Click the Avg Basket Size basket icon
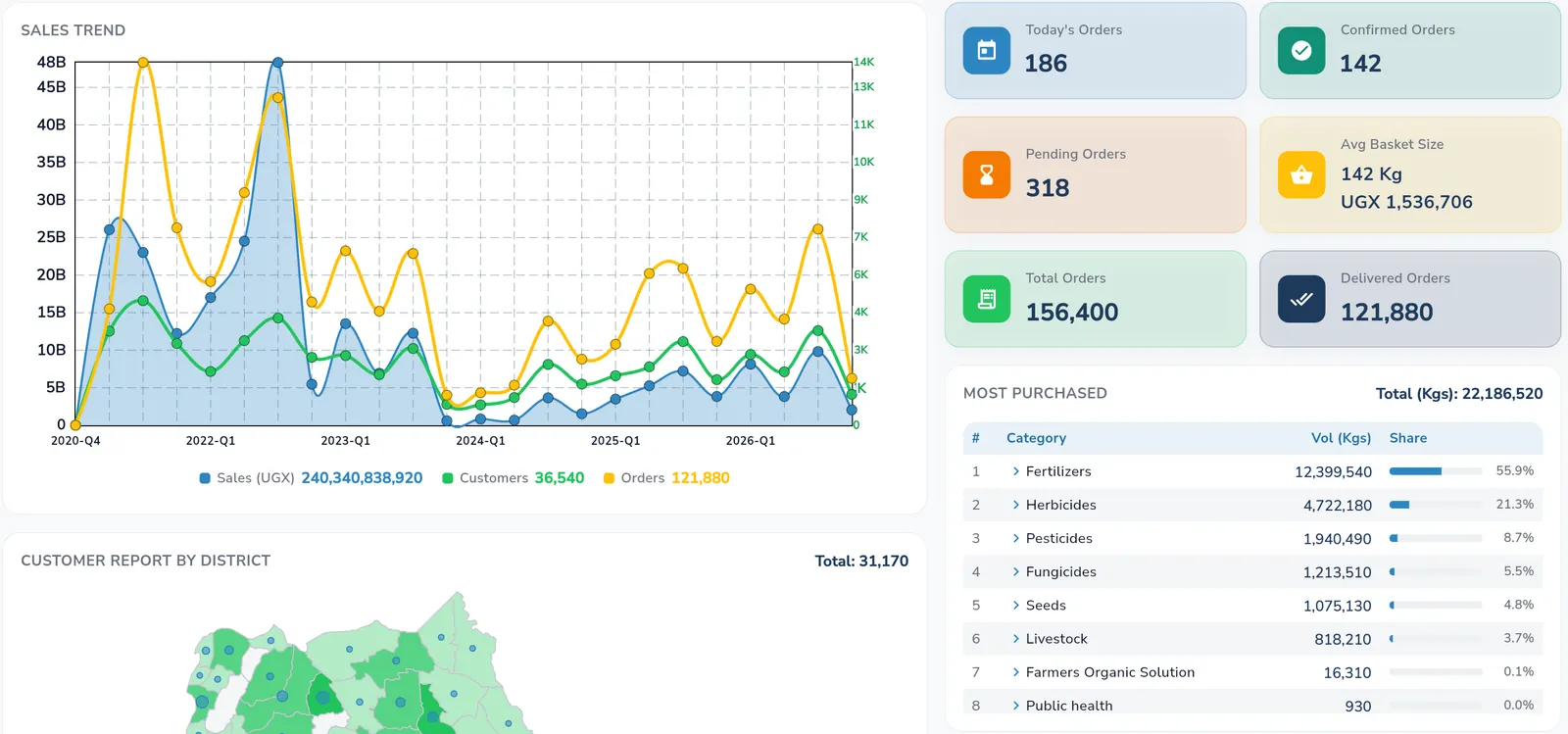 1301,175
